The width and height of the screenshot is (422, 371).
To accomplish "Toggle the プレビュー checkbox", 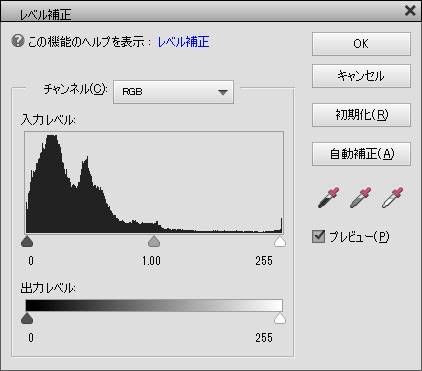I will (x=318, y=236).
